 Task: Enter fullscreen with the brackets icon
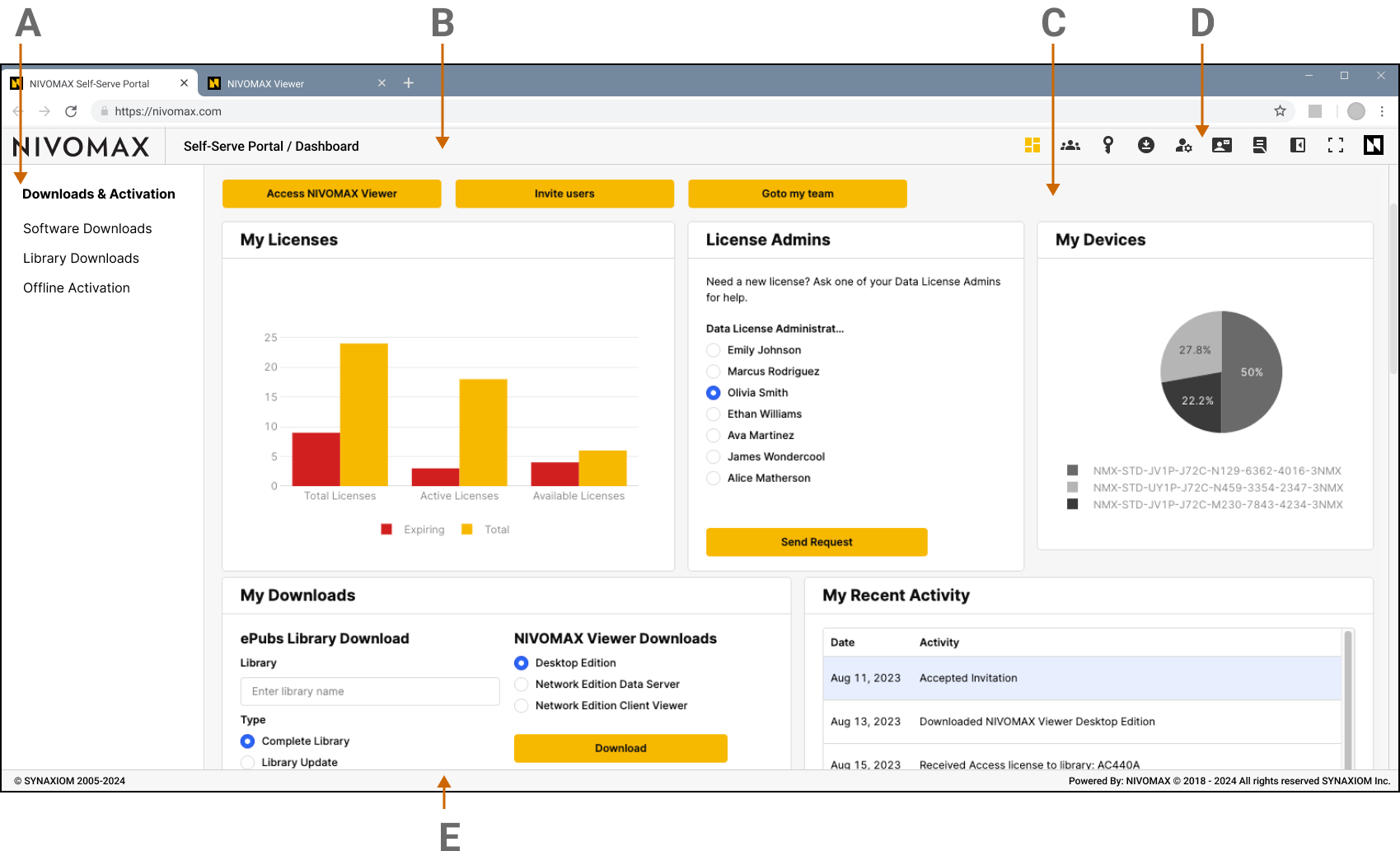(1336, 145)
